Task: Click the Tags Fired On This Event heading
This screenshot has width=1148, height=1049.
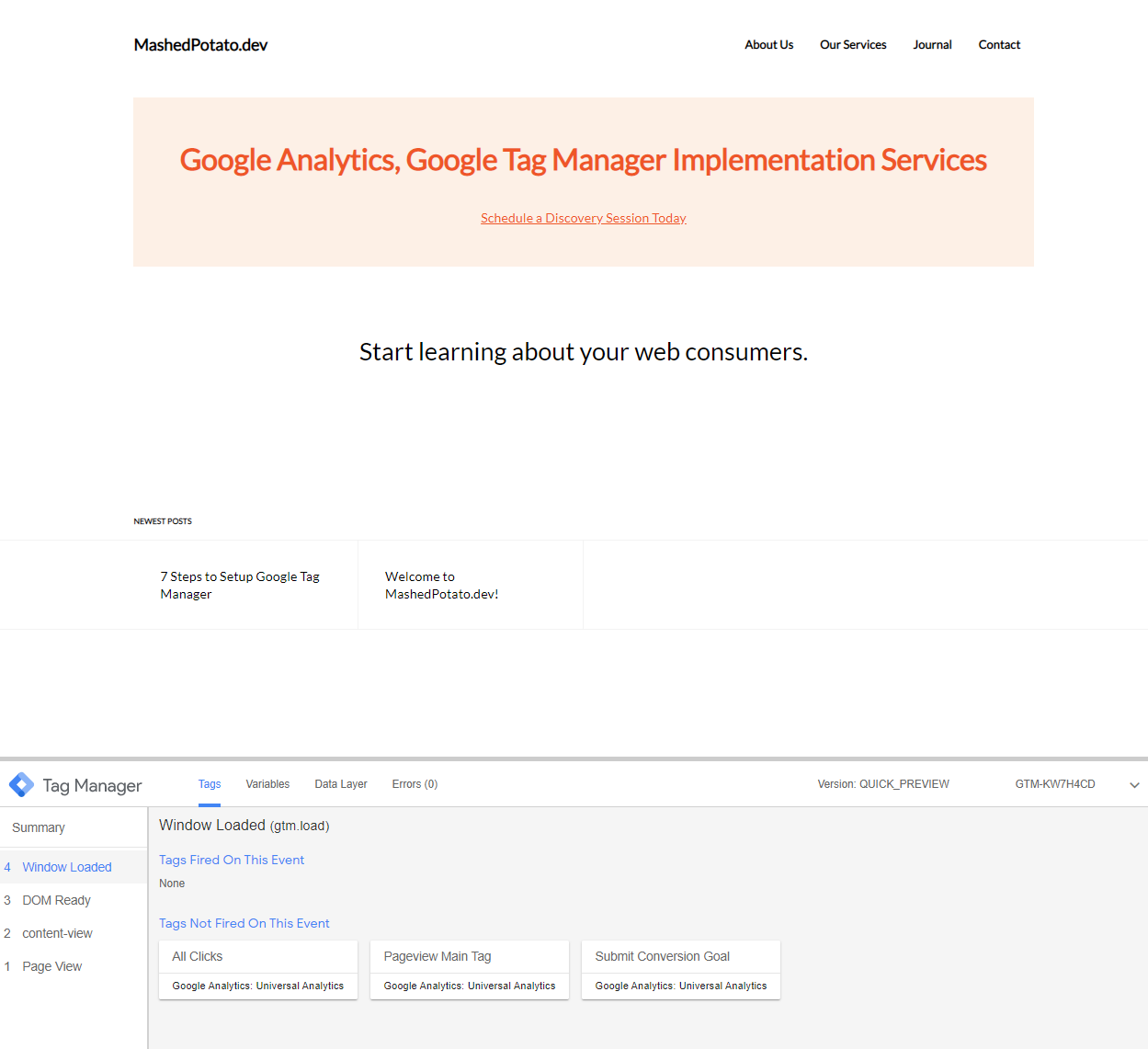Action: pos(232,860)
